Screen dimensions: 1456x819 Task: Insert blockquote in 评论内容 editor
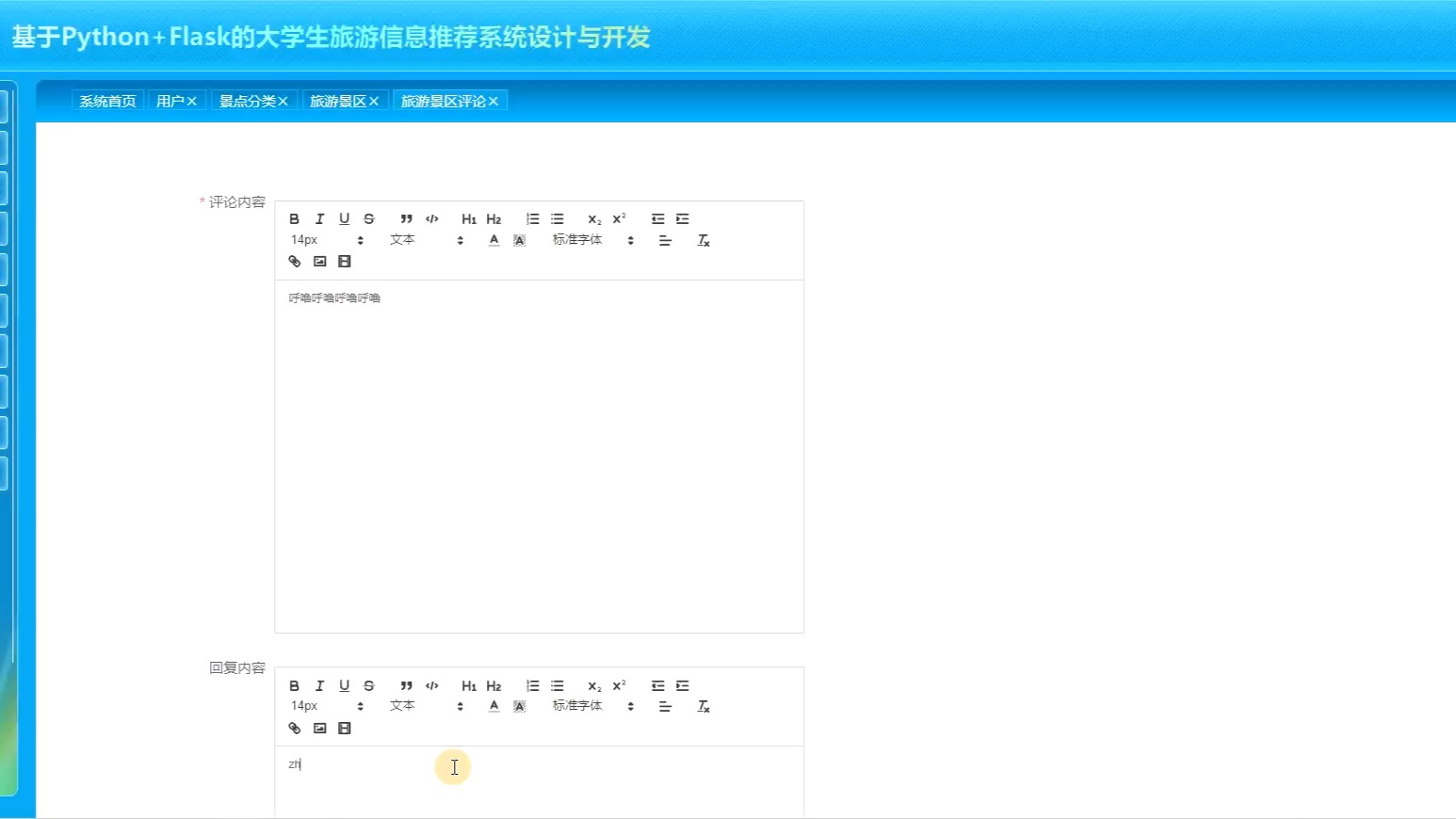click(x=406, y=219)
